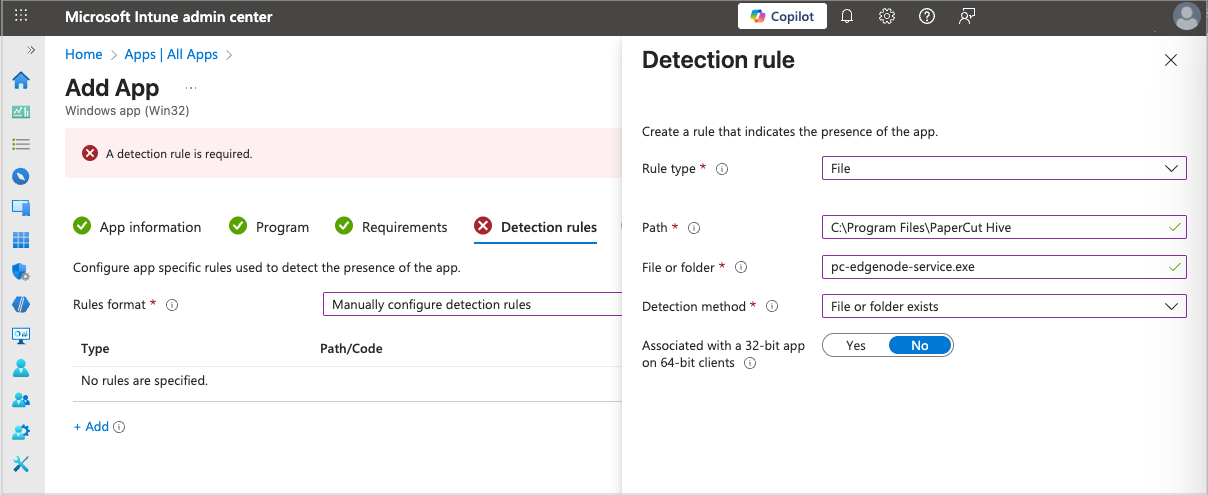Open Users in the sidebar
Viewport: 1208px width, 495px height.
point(21,368)
